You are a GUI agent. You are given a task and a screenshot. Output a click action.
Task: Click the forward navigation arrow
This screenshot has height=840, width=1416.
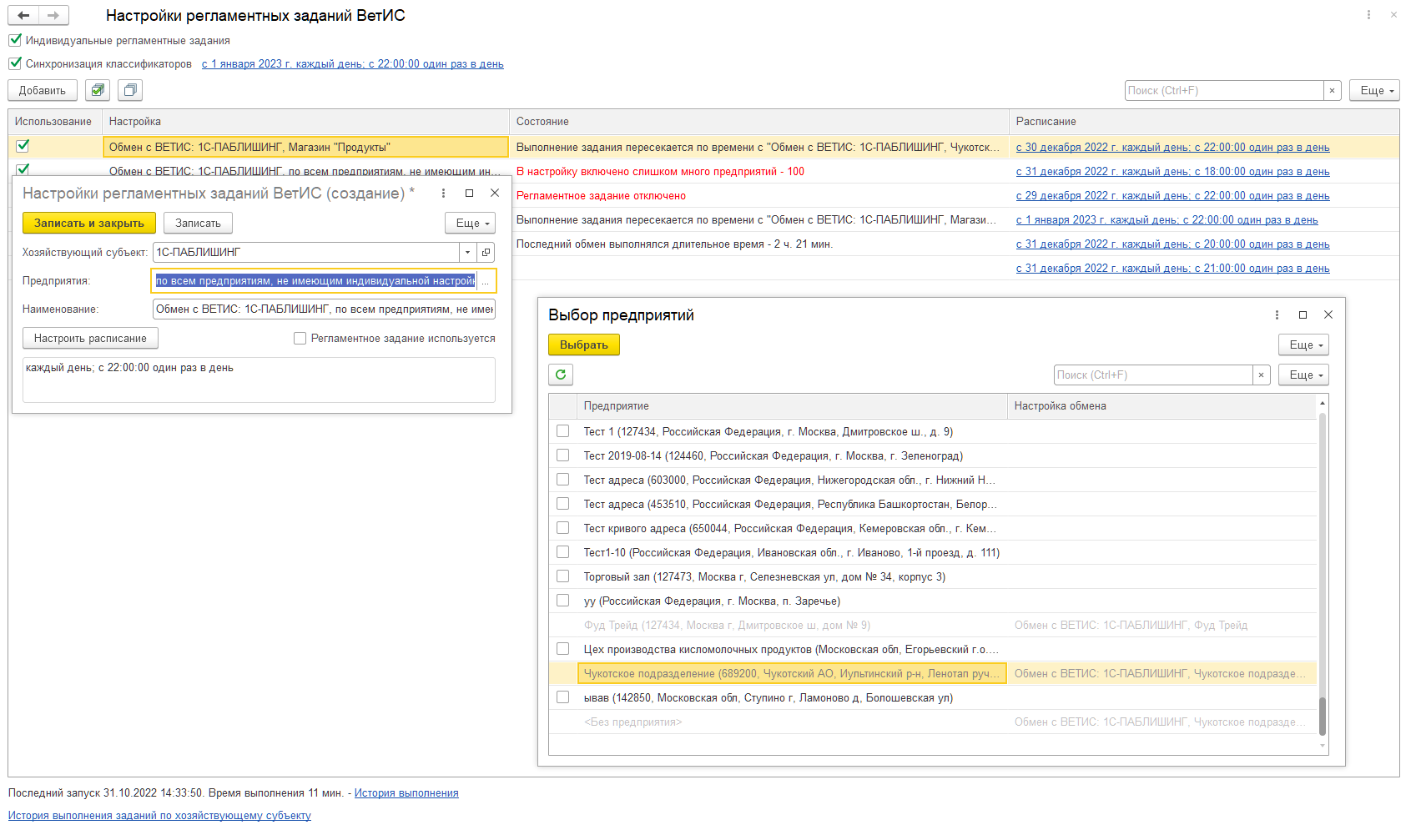pos(53,15)
